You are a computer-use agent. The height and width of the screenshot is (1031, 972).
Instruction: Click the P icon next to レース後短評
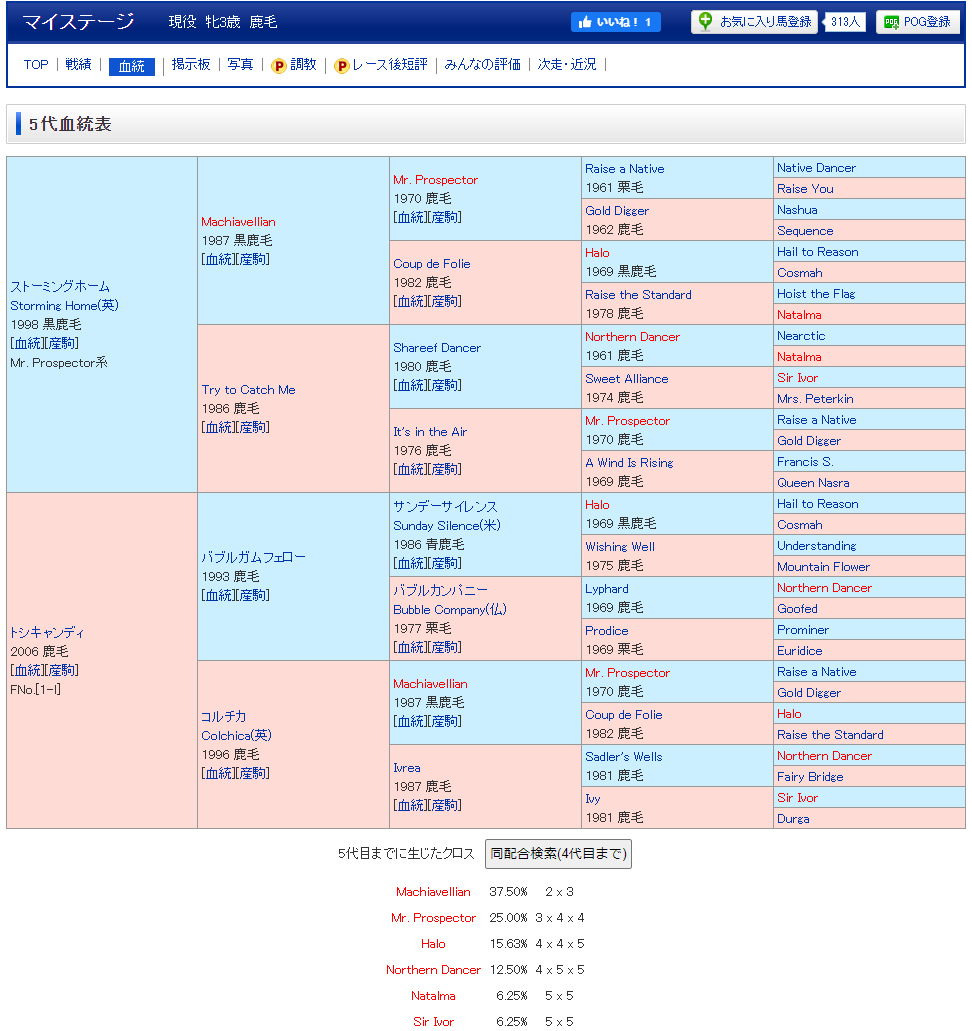tap(341, 66)
